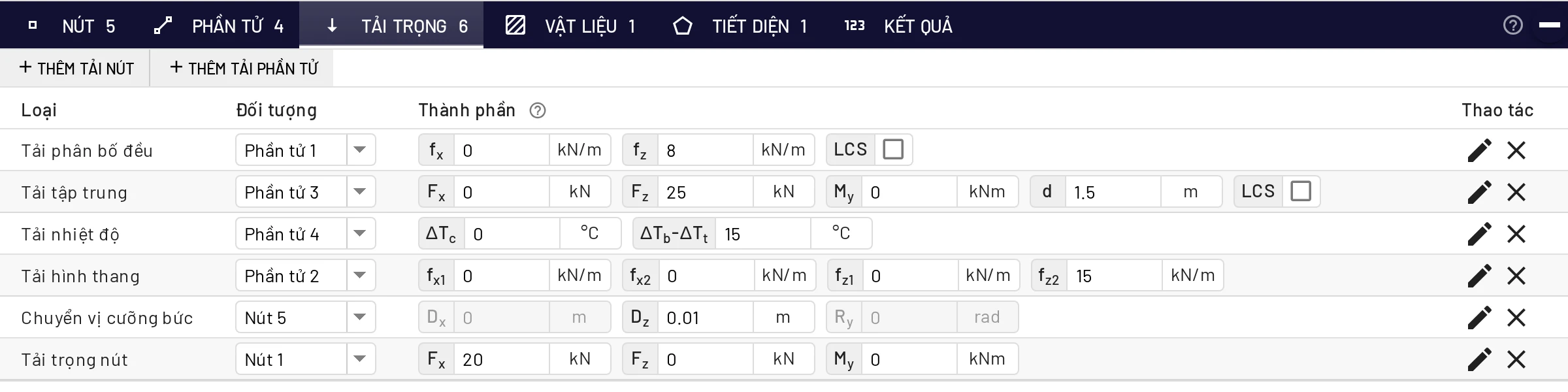Focus My field of Tải trọng nút
Viewport: 1568px width, 392px height.
(909, 359)
